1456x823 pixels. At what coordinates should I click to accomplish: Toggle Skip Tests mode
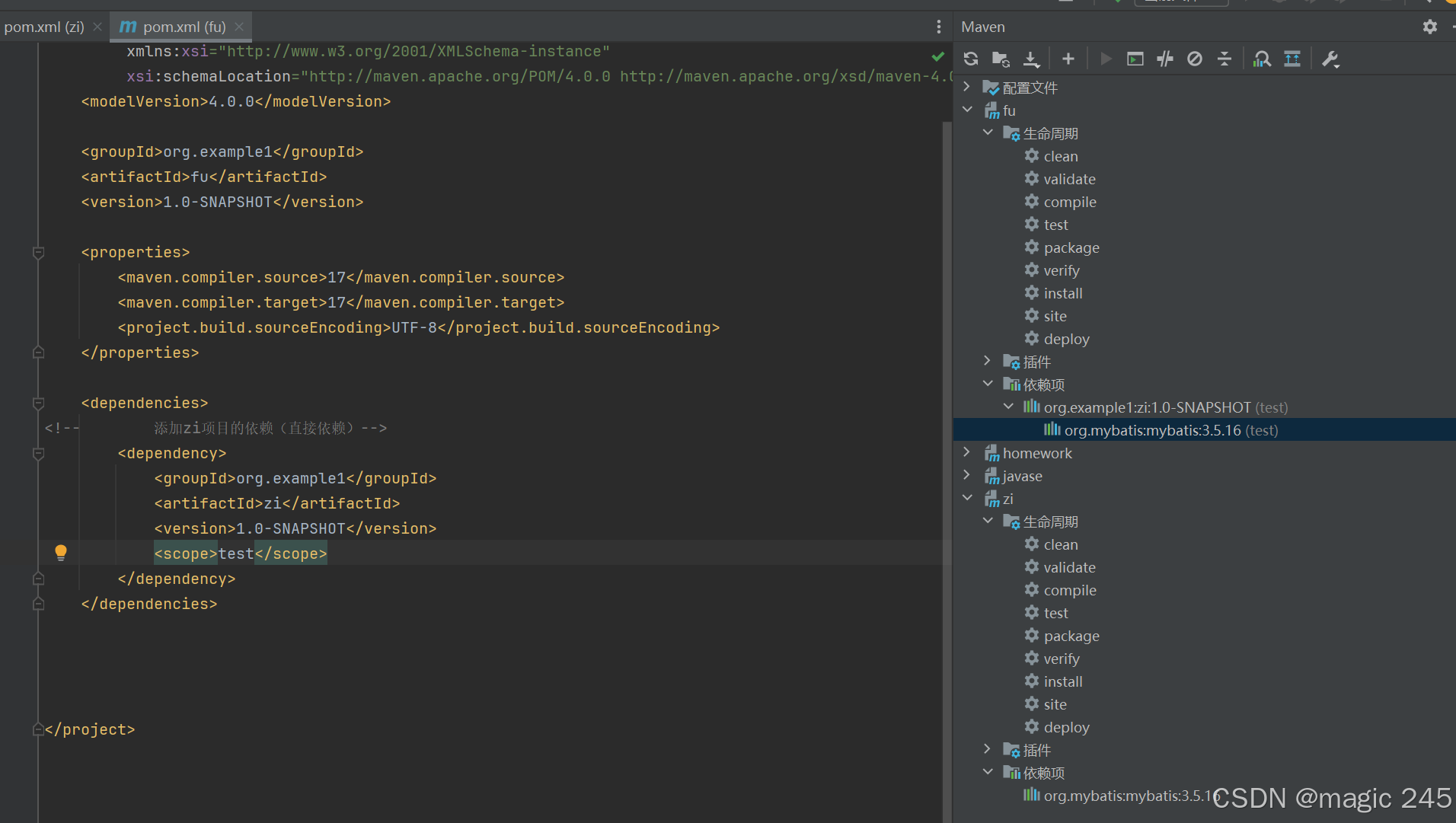coord(1195,59)
